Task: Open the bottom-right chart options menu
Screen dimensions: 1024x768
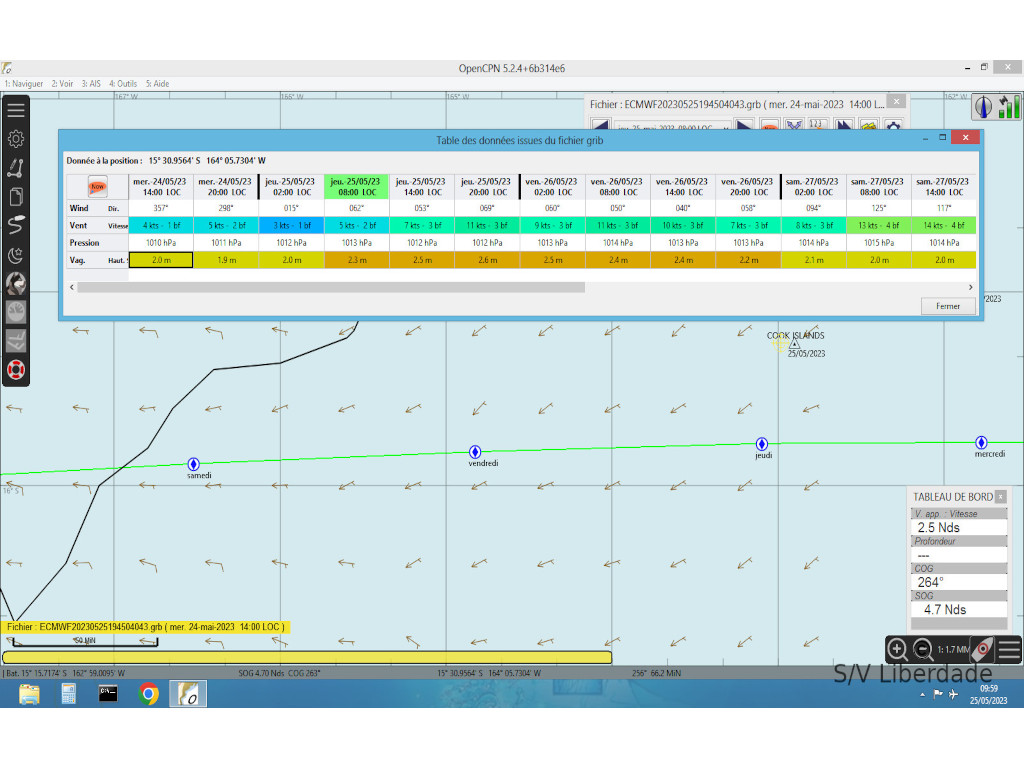Action: coord(1009,649)
